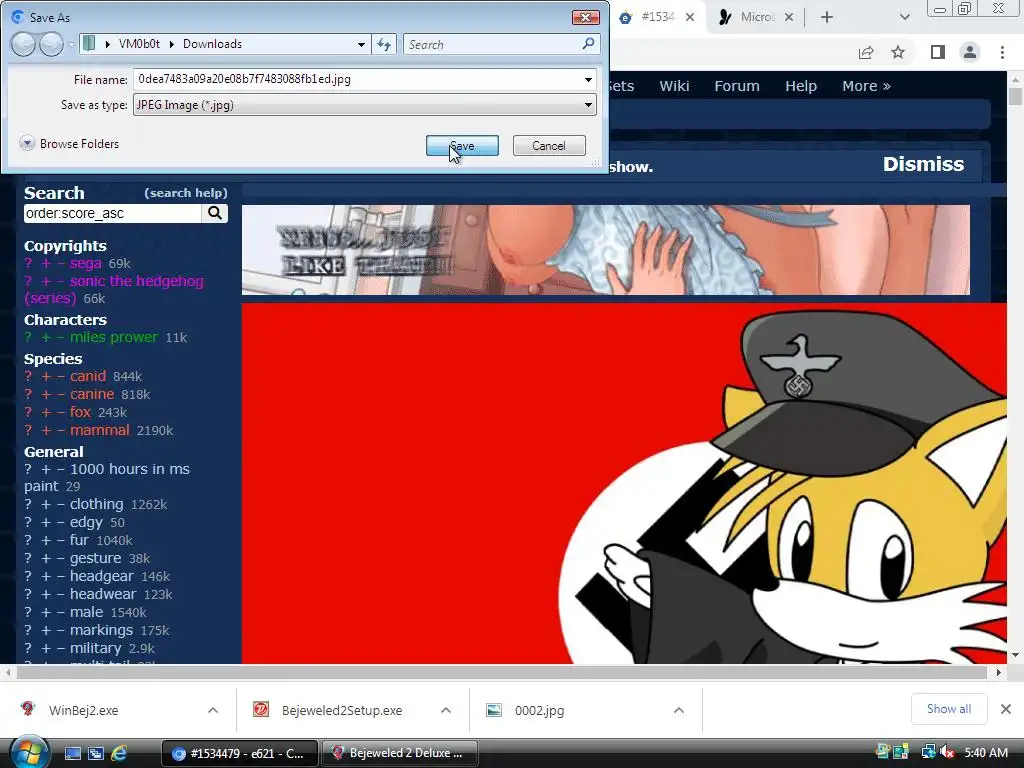This screenshot has width=1024, height=768.
Task: Click the 0002.jpg file icon in downloads bar
Action: click(494, 710)
